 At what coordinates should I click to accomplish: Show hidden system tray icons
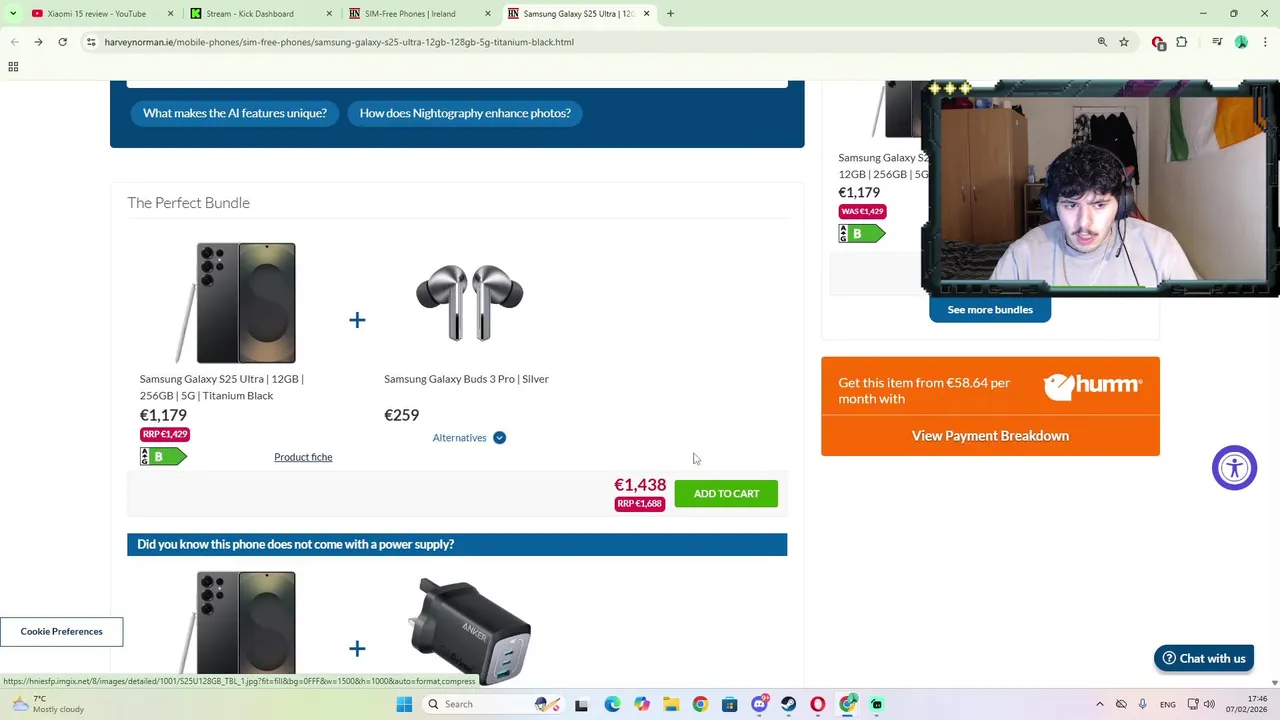[x=1099, y=704]
